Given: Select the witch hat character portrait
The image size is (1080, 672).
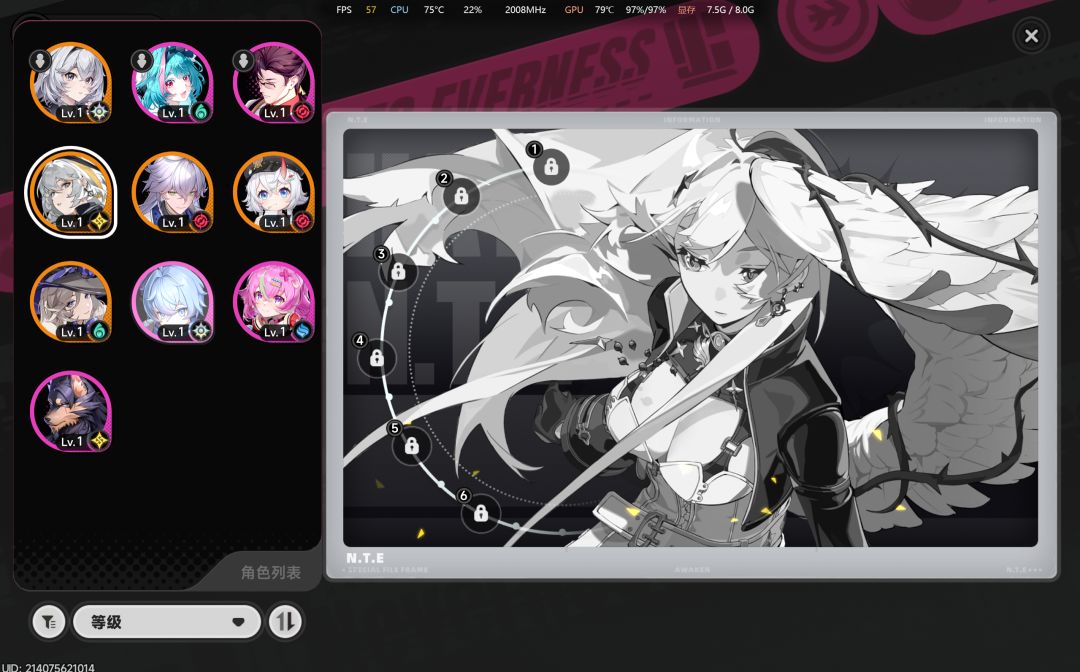Looking at the screenshot, I should (x=71, y=302).
